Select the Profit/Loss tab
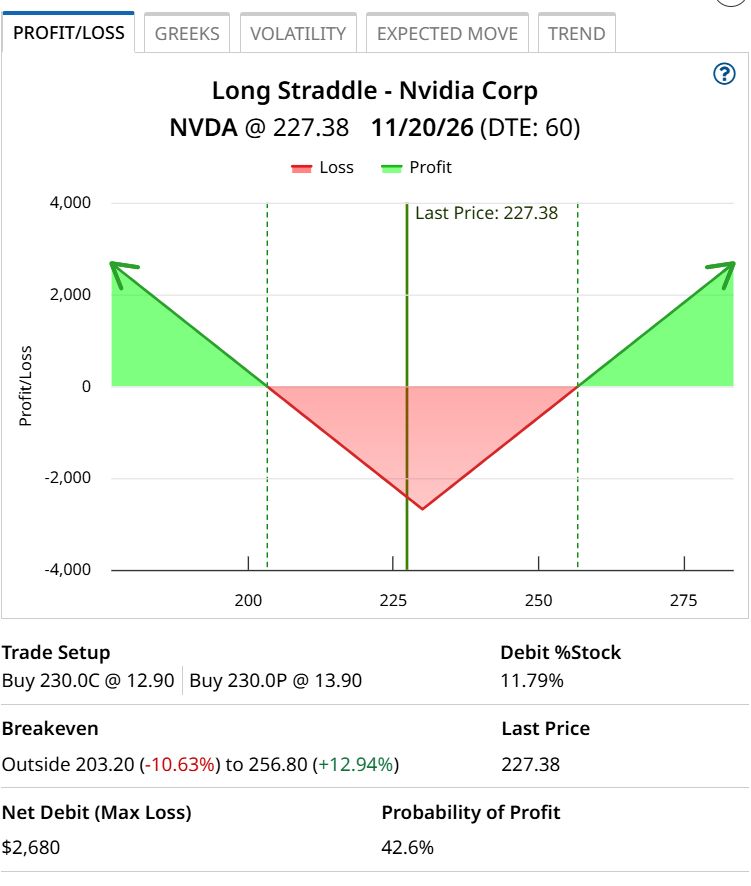The height and width of the screenshot is (886, 751). click(68, 32)
